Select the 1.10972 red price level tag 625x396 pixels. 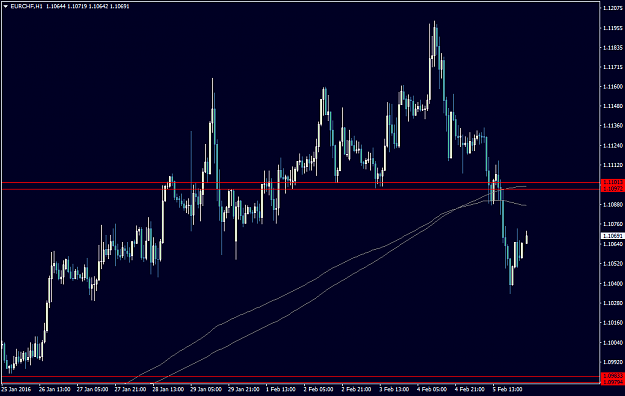(613, 189)
